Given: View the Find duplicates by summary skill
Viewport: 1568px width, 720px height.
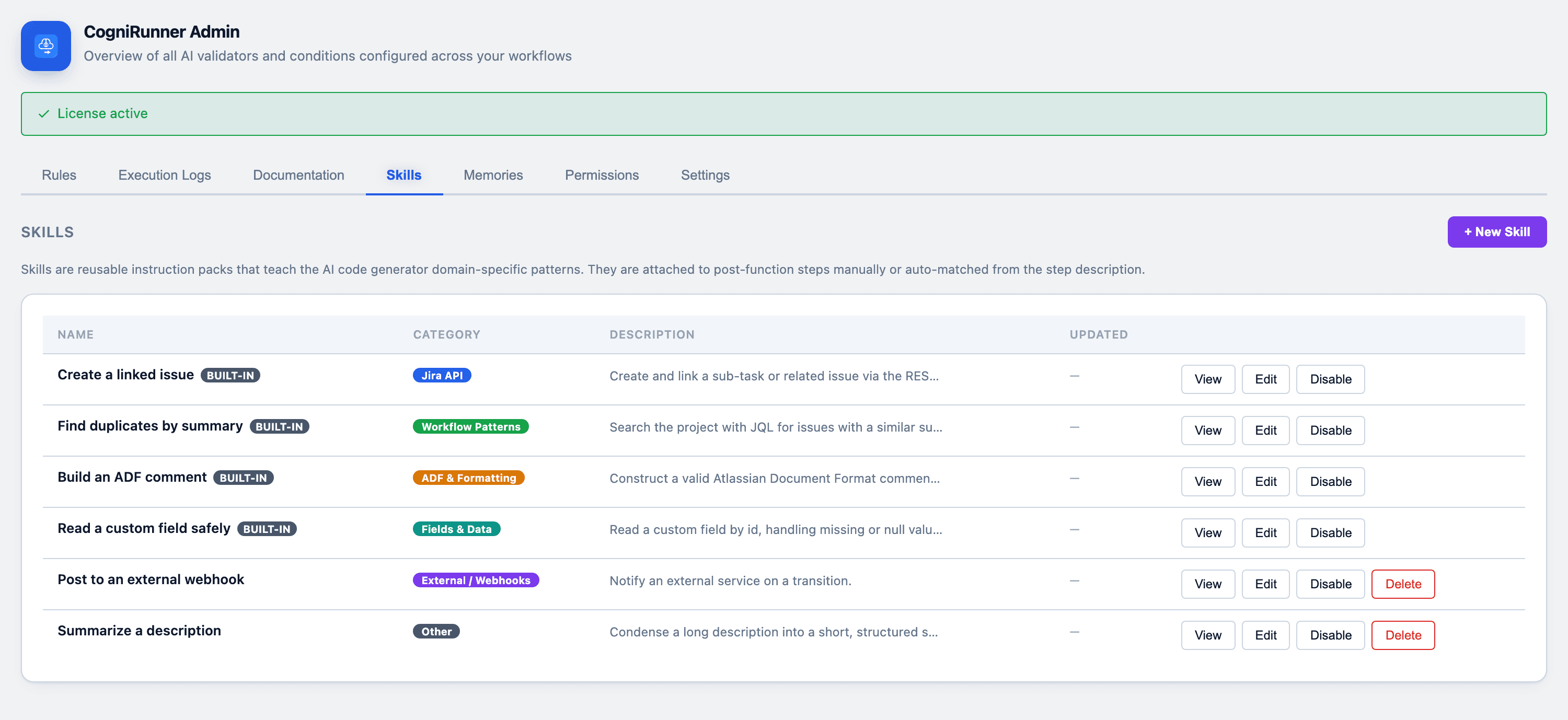Looking at the screenshot, I should coord(1208,431).
